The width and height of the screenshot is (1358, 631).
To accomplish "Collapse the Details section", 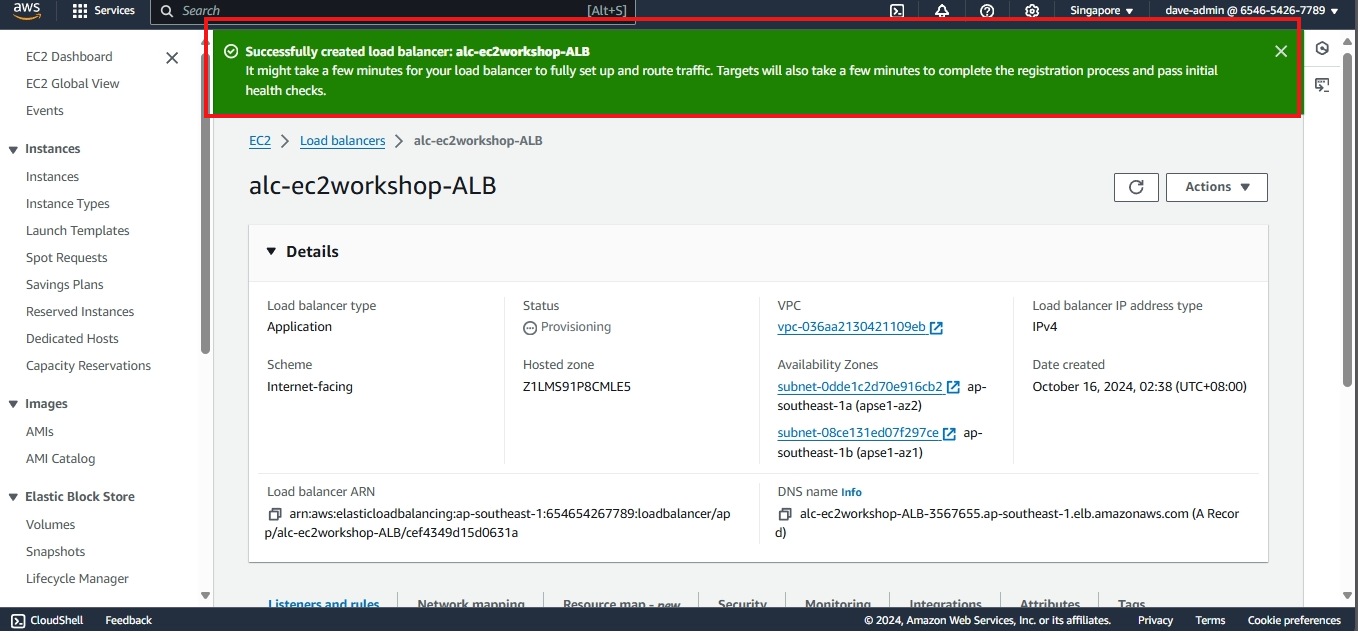I will tap(271, 252).
